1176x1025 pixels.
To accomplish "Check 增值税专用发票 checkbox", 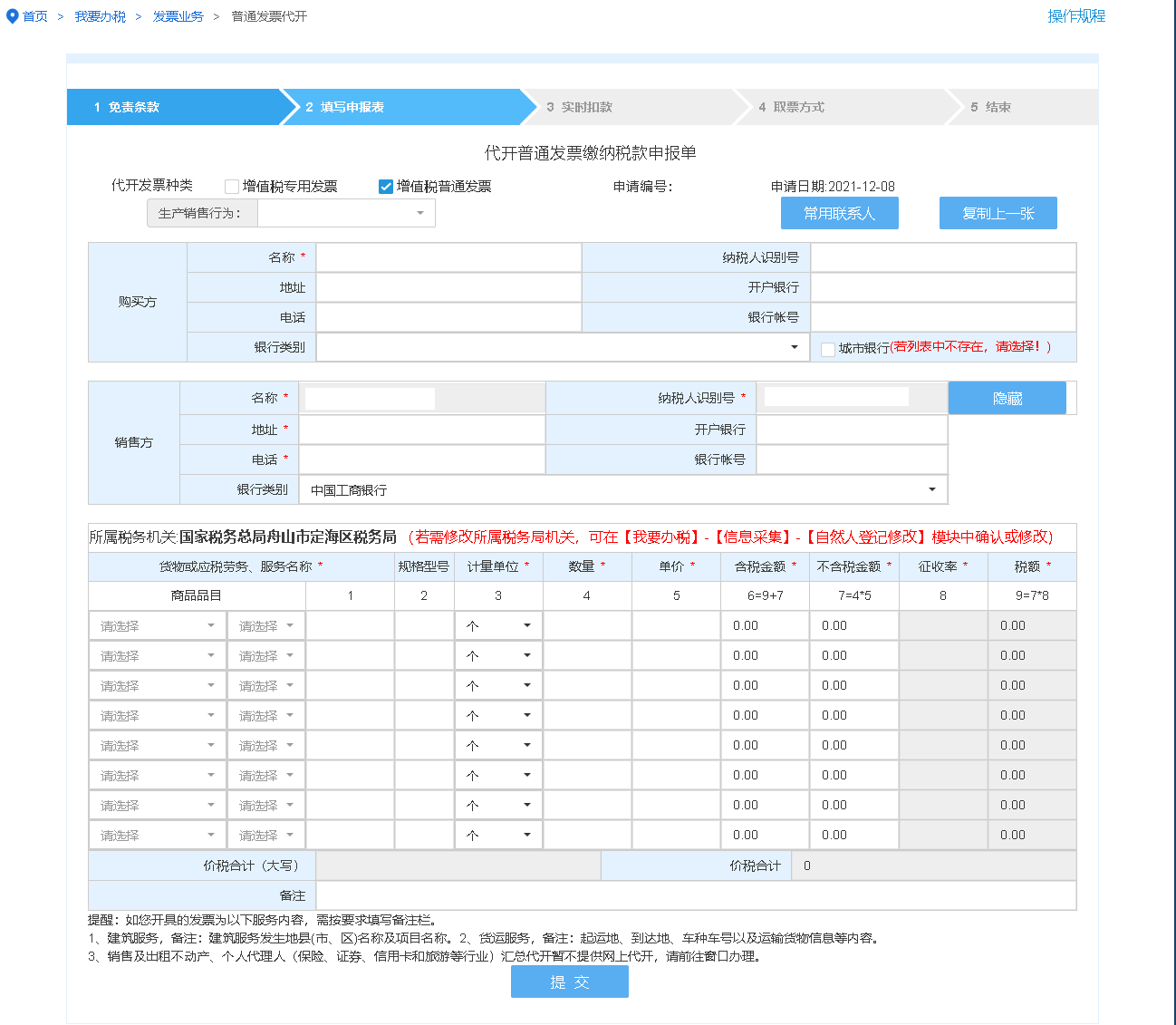I will click(x=232, y=187).
